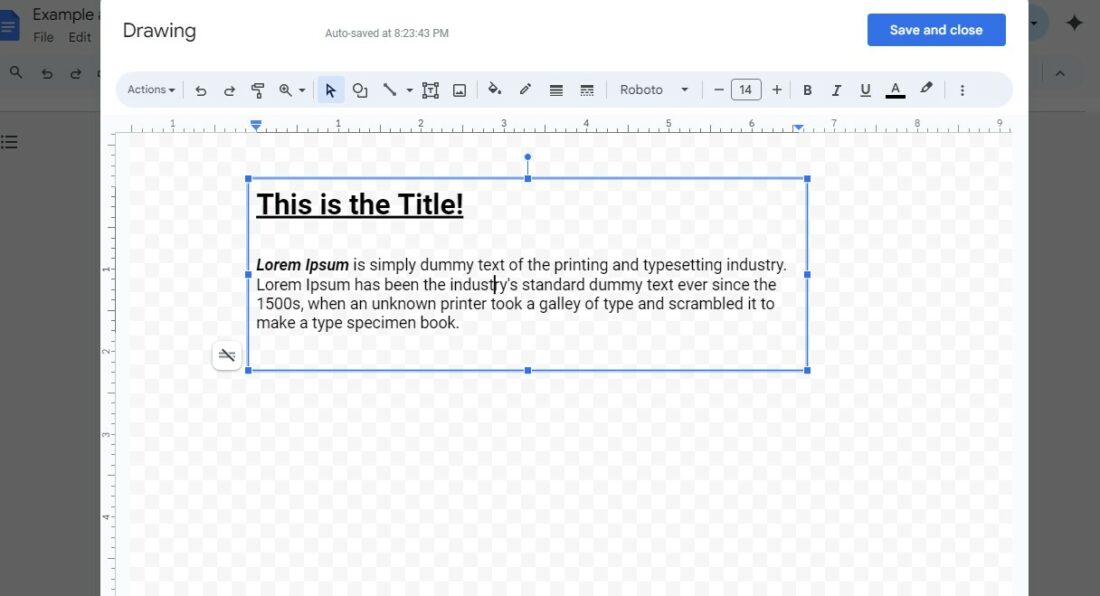The height and width of the screenshot is (596, 1100).
Task: Expand the Line tool dropdown arrow
Action: [x=408, y=89]
